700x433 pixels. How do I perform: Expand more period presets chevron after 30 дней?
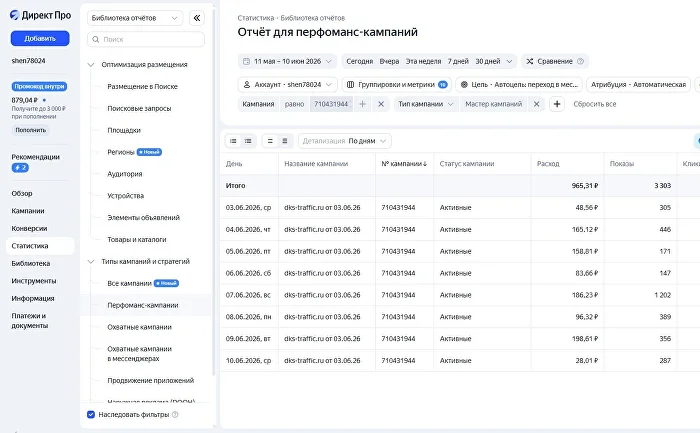[509, 61]
